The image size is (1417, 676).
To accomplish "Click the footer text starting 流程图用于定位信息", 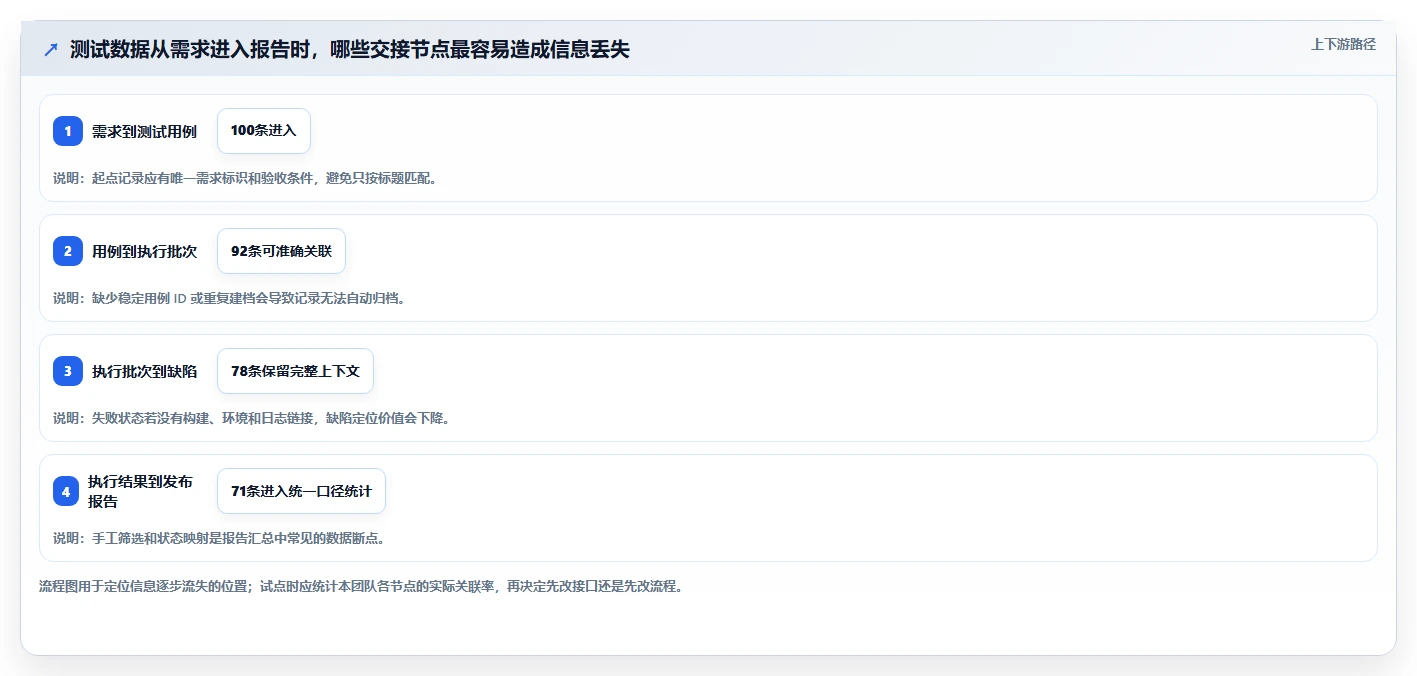I will click(x=362, y=586).
